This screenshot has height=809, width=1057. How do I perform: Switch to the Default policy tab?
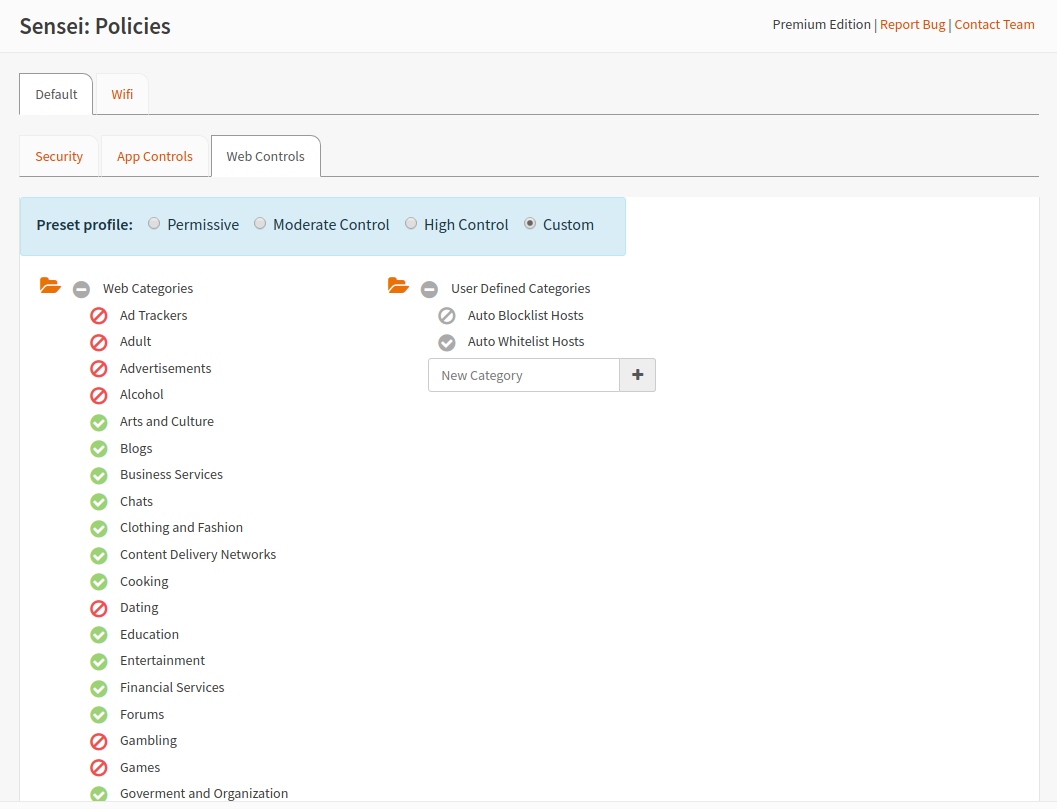(x=56, y=94)
